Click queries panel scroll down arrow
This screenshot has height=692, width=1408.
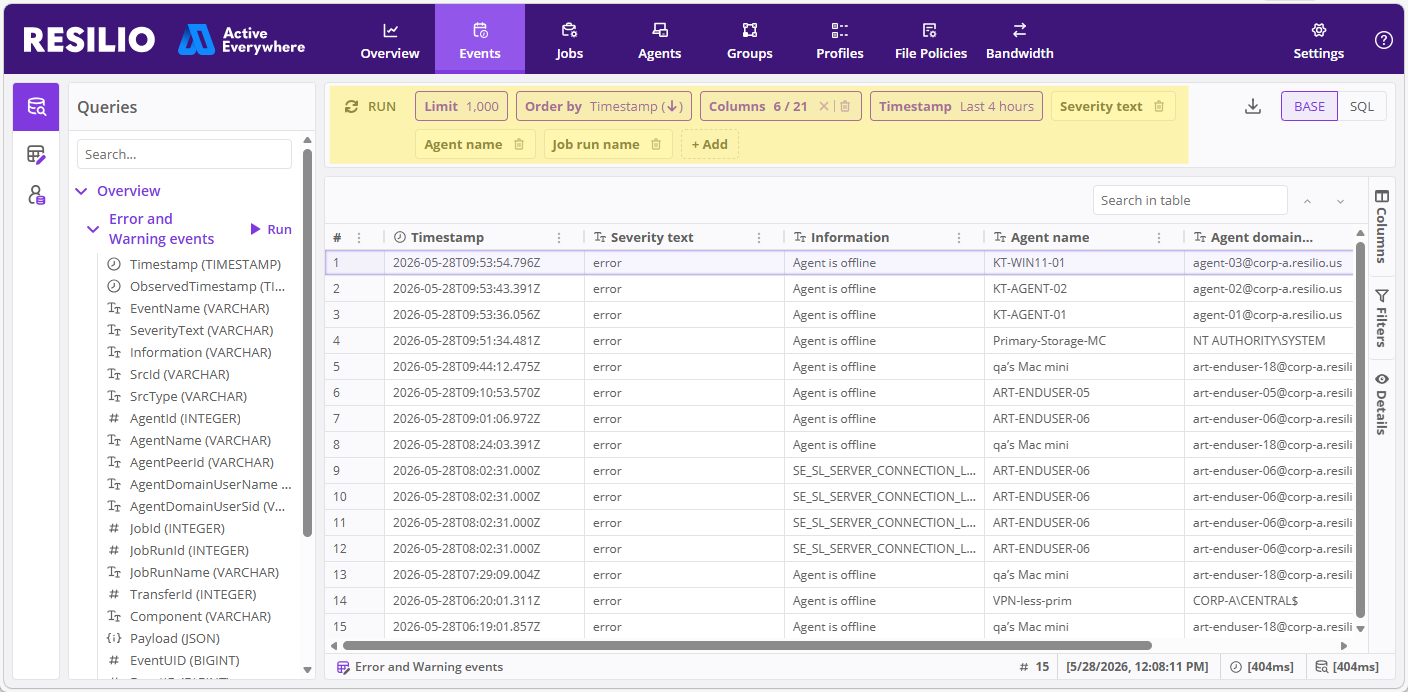307,669
